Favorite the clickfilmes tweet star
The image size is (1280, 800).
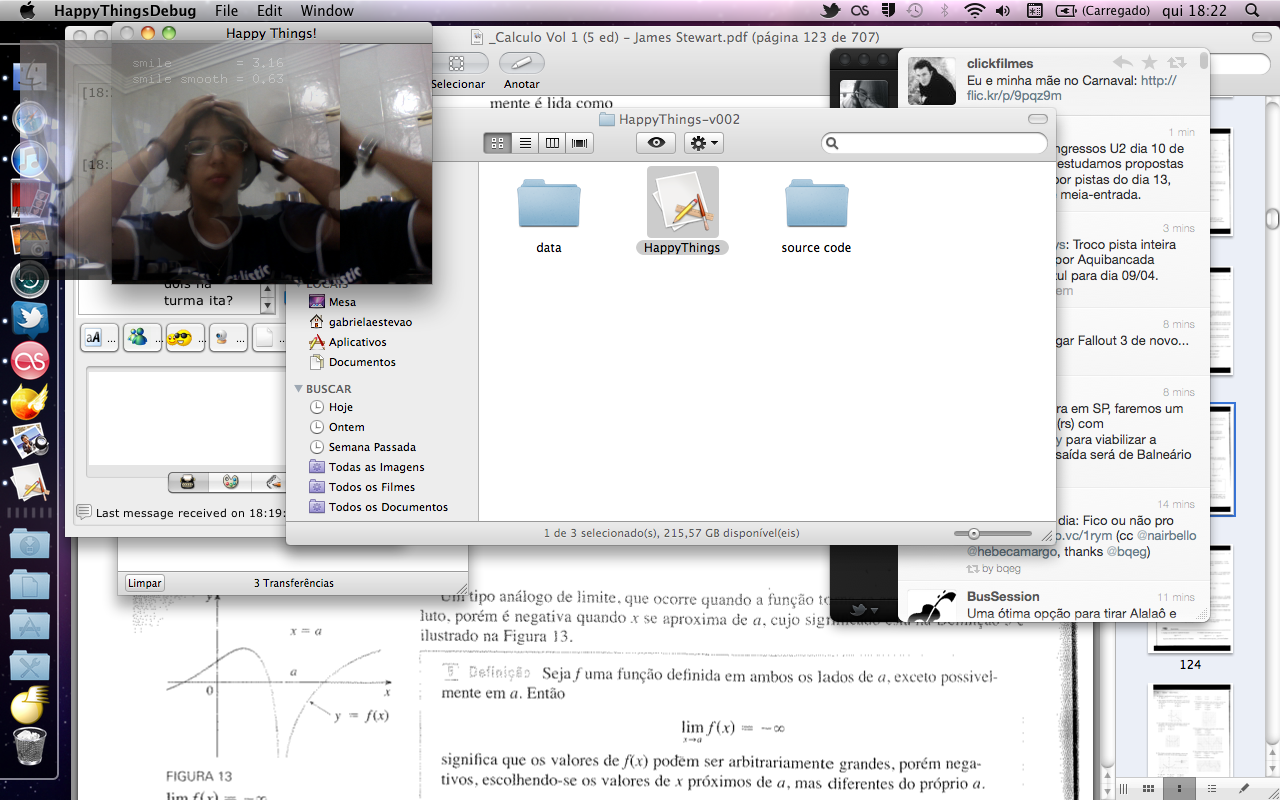point(1150,62)
